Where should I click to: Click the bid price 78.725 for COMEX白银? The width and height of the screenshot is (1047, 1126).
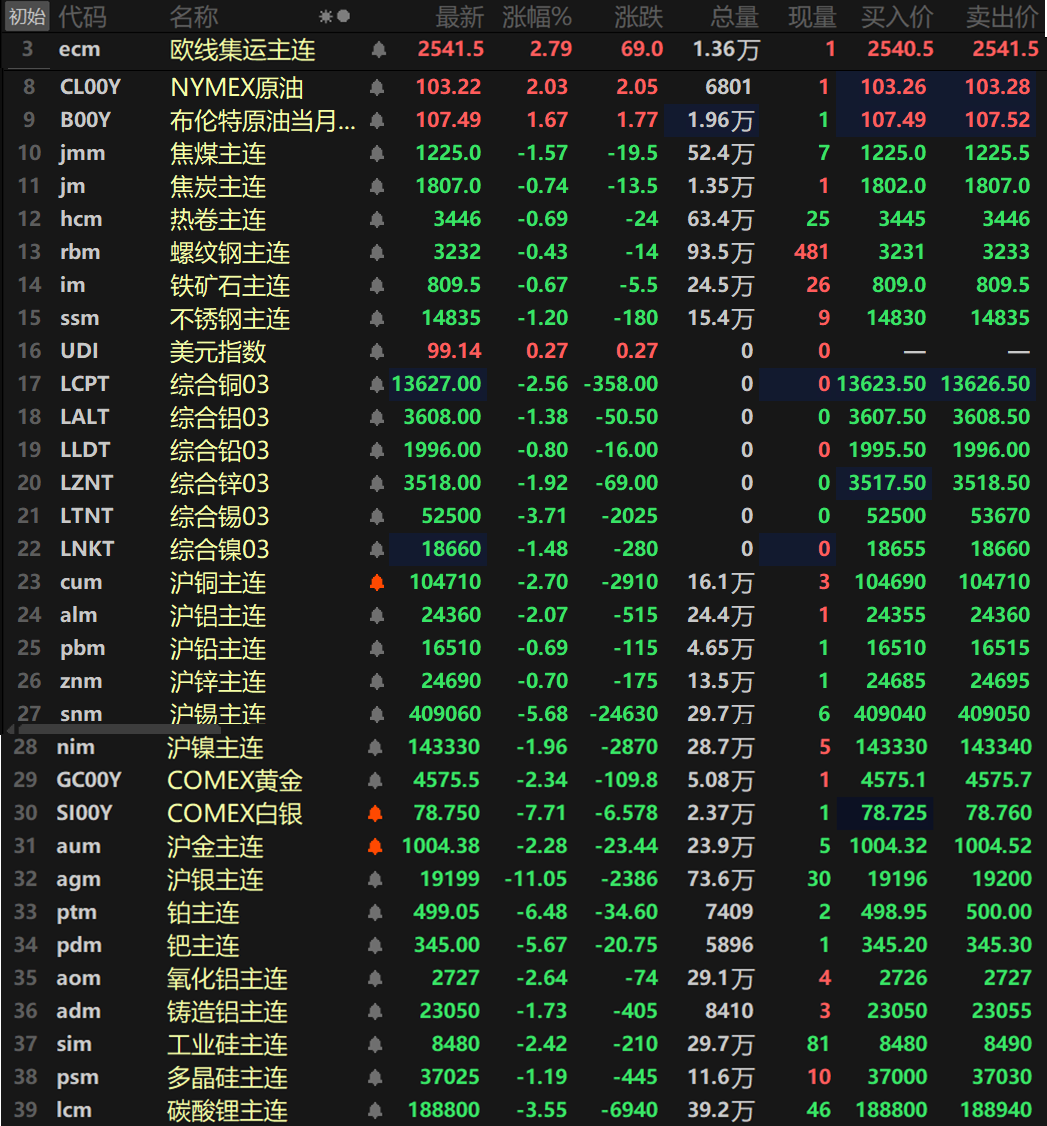click(894, 814)
